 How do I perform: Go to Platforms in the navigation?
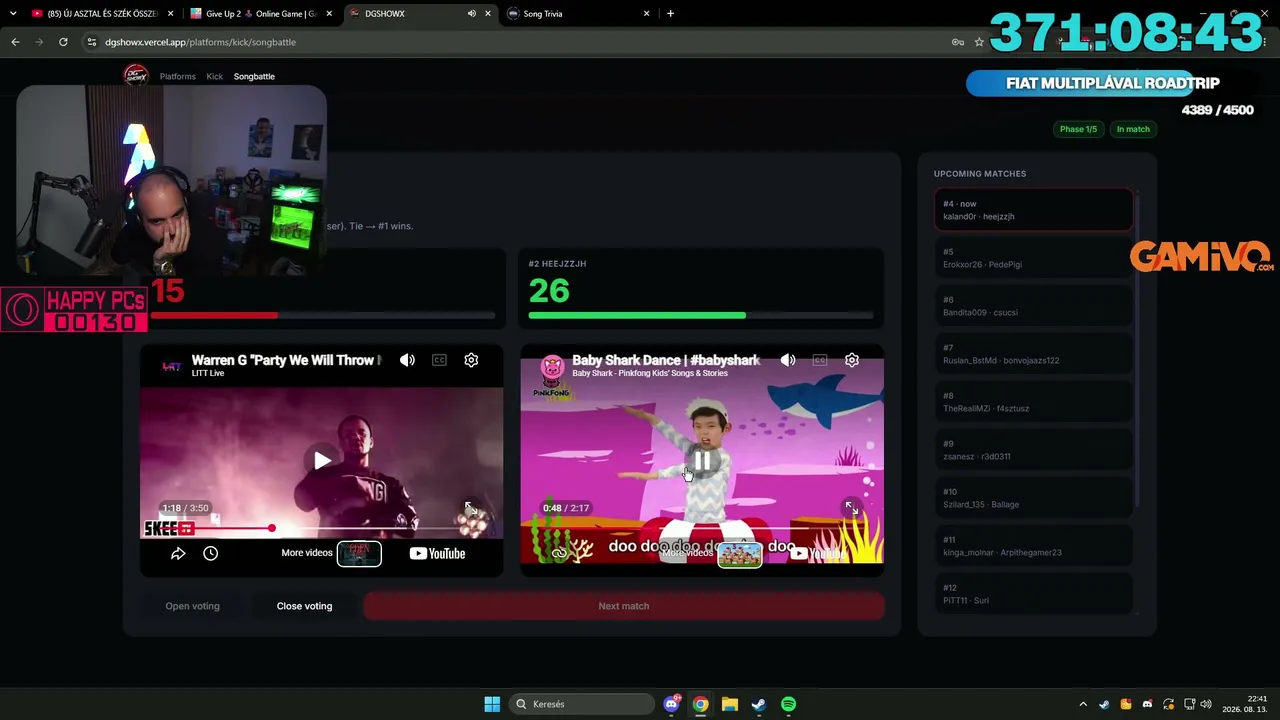tap(178, 76)
